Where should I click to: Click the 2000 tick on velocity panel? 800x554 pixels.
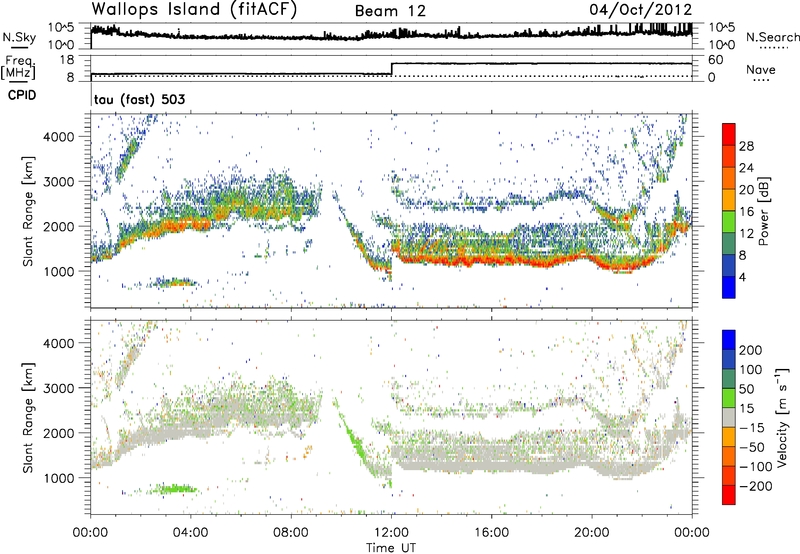(58, 433)
